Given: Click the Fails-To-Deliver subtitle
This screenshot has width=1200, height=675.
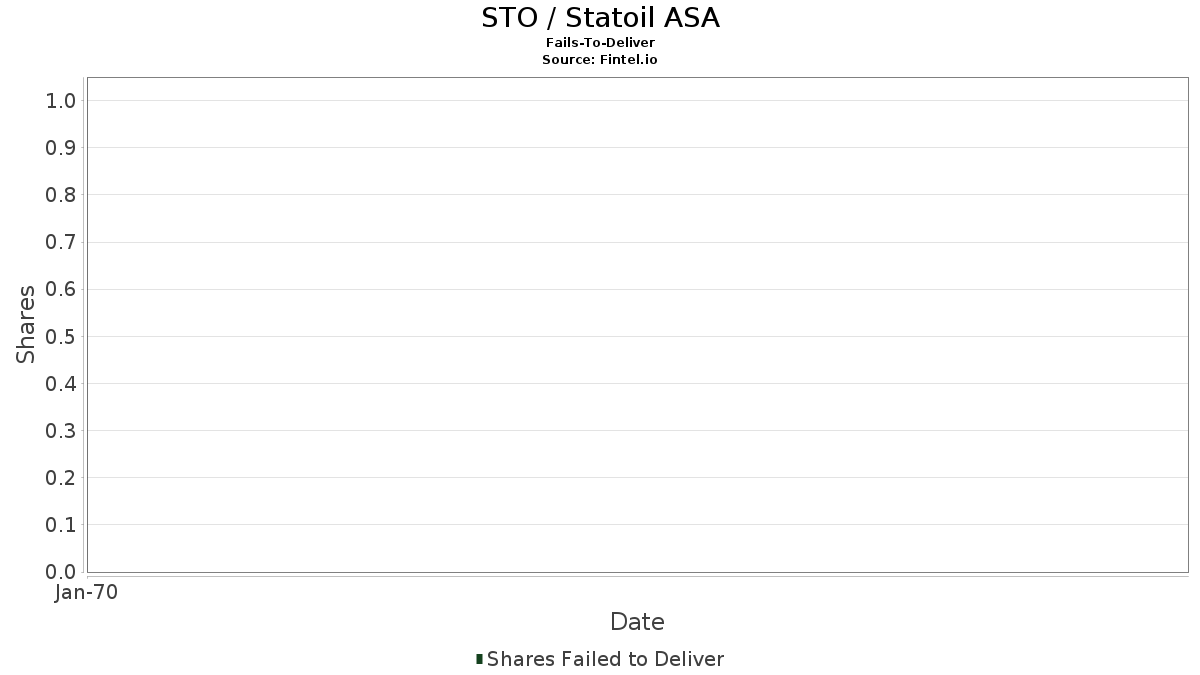Looking at the screenshot, I should click(600, 43).
